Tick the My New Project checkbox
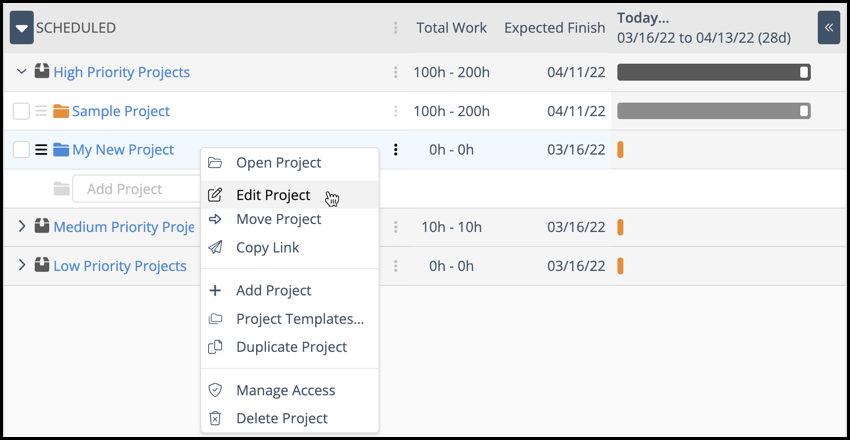 pyautogui.click(x=21, y=150)
